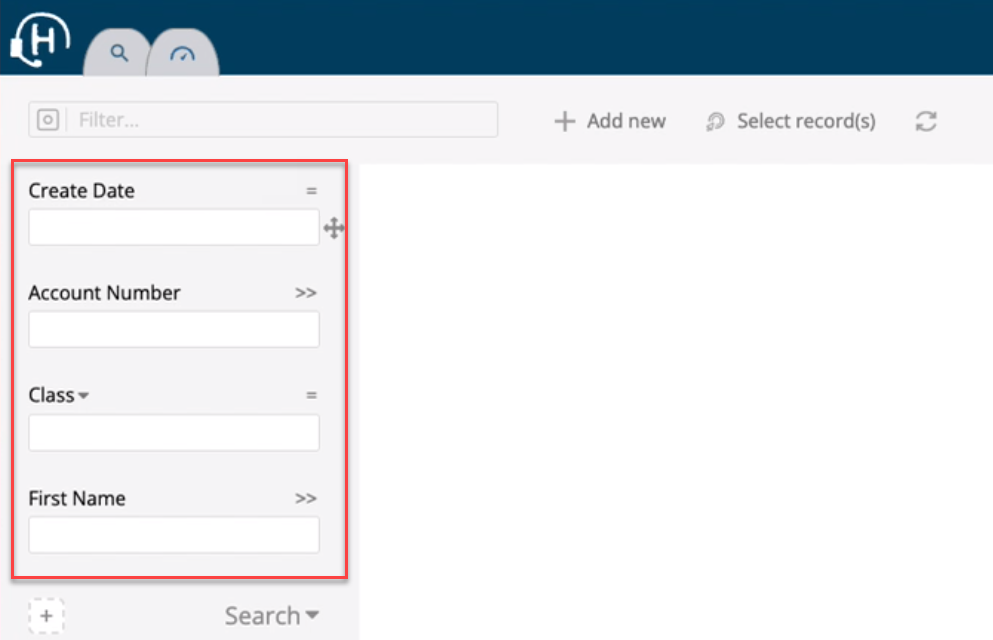The image size is (993, 640).
Task: Click the Account Number input field
Action: 174,329
